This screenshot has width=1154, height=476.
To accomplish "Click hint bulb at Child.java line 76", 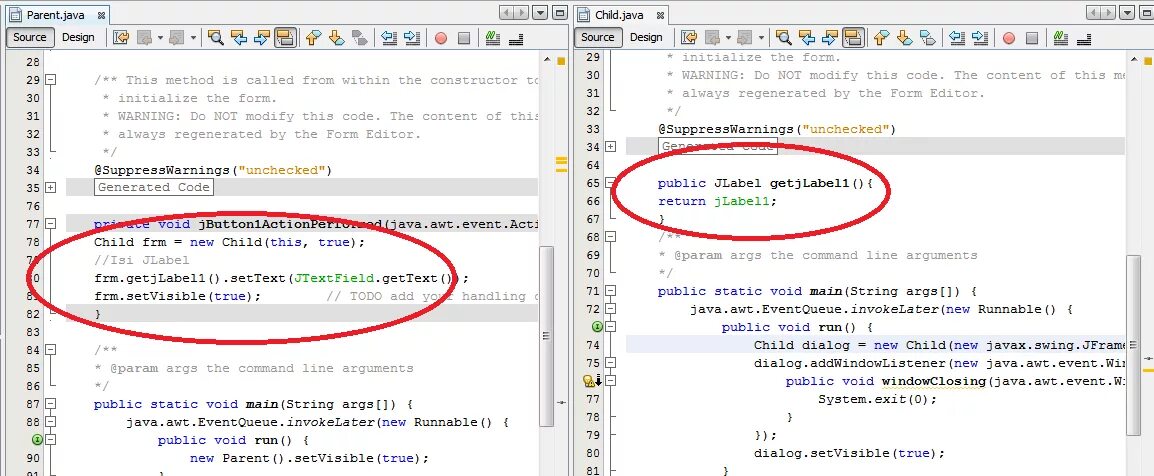I will pyautogui.click(x=590, y=381).
